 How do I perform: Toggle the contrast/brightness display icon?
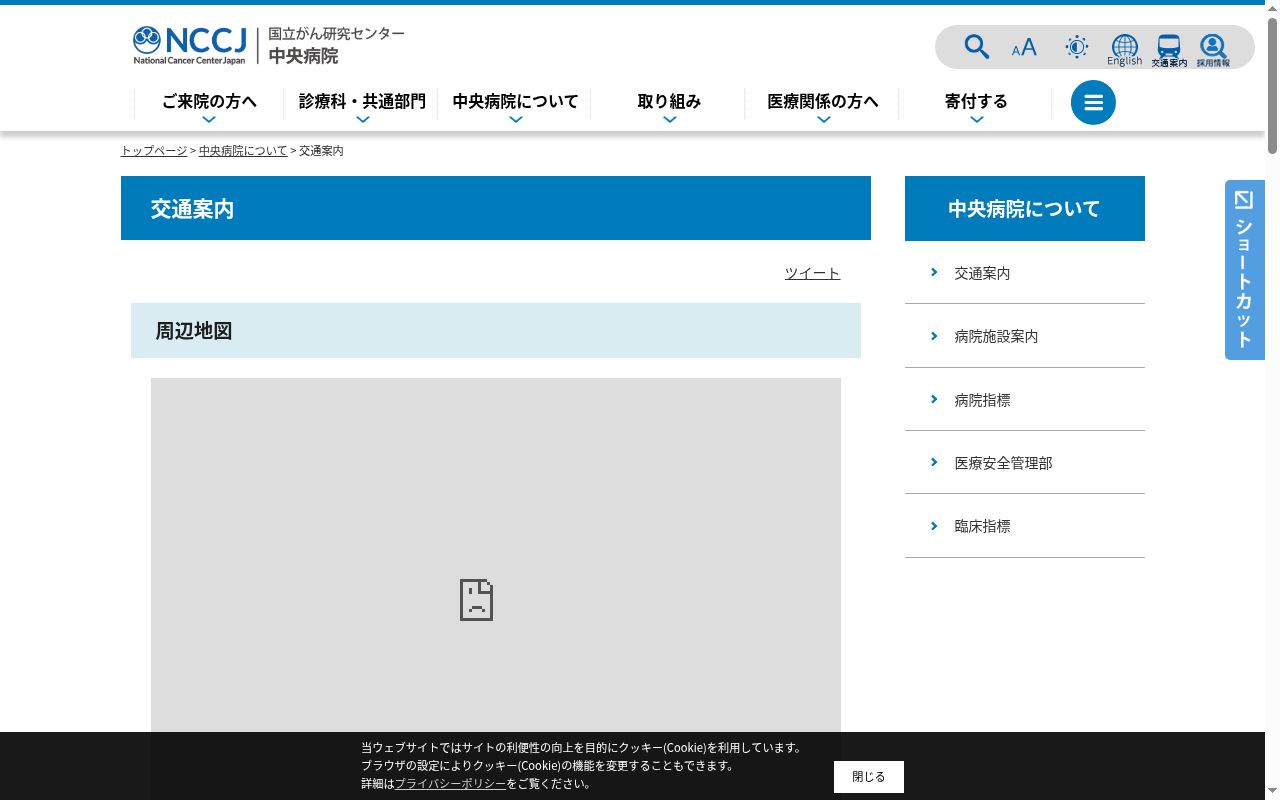pos(1077,47)
